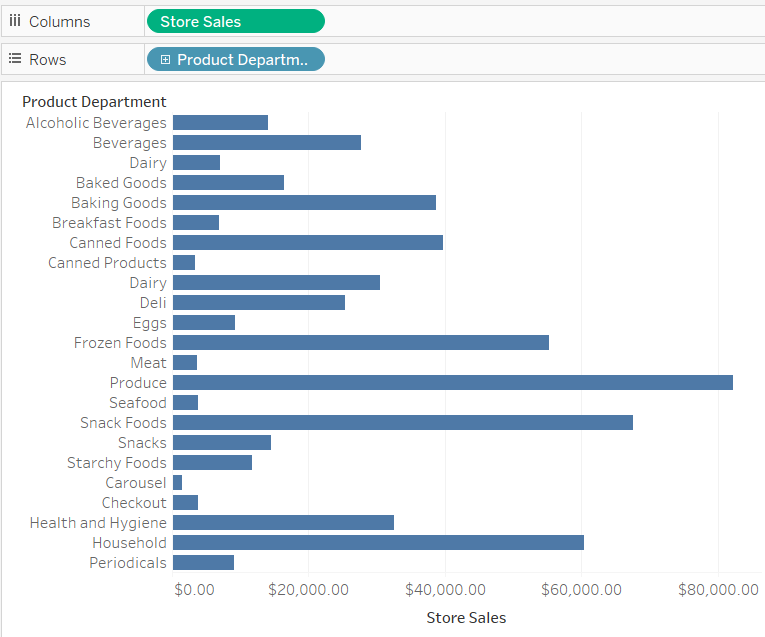
Task: Select the Health and Hygiene row label
Action: pos(98,523)
